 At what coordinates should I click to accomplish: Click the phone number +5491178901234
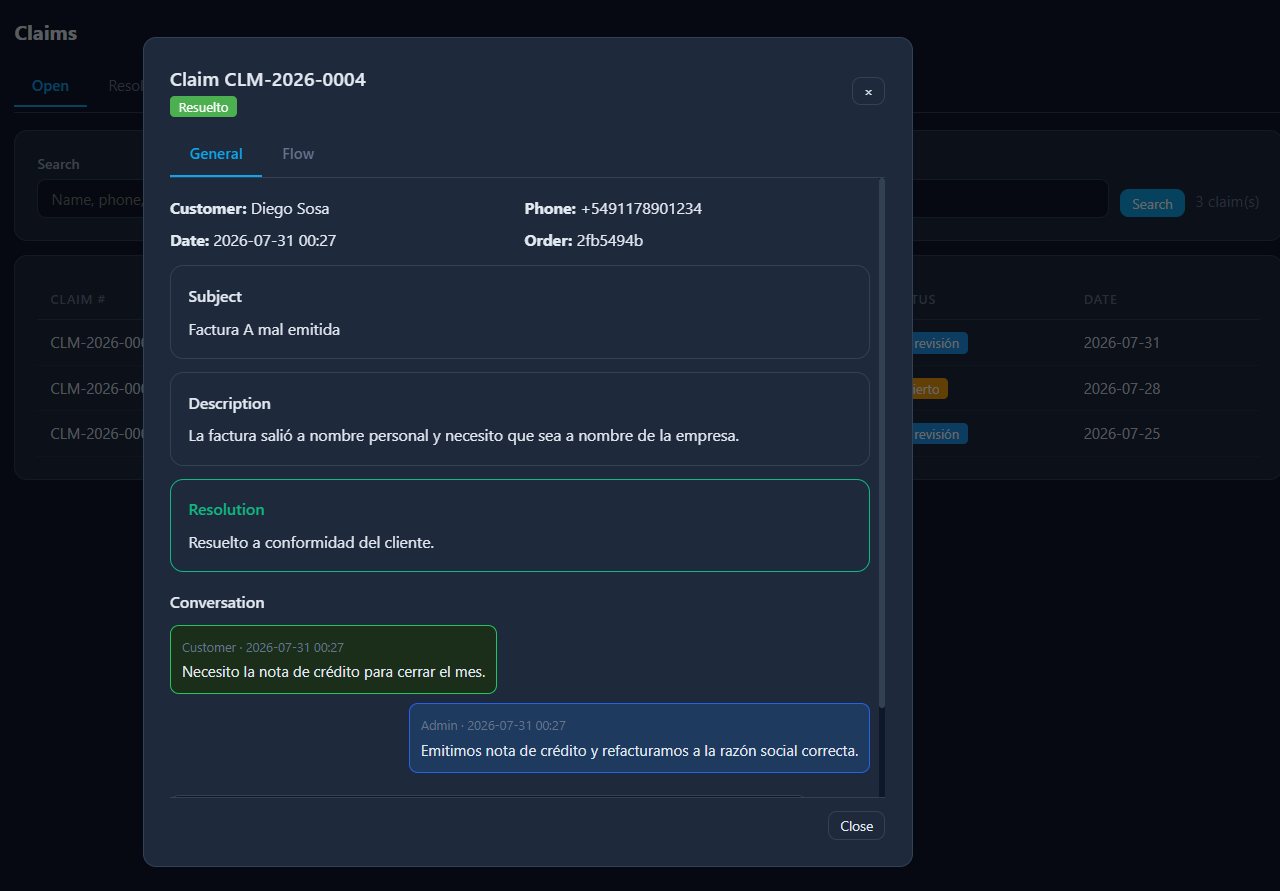641,209
